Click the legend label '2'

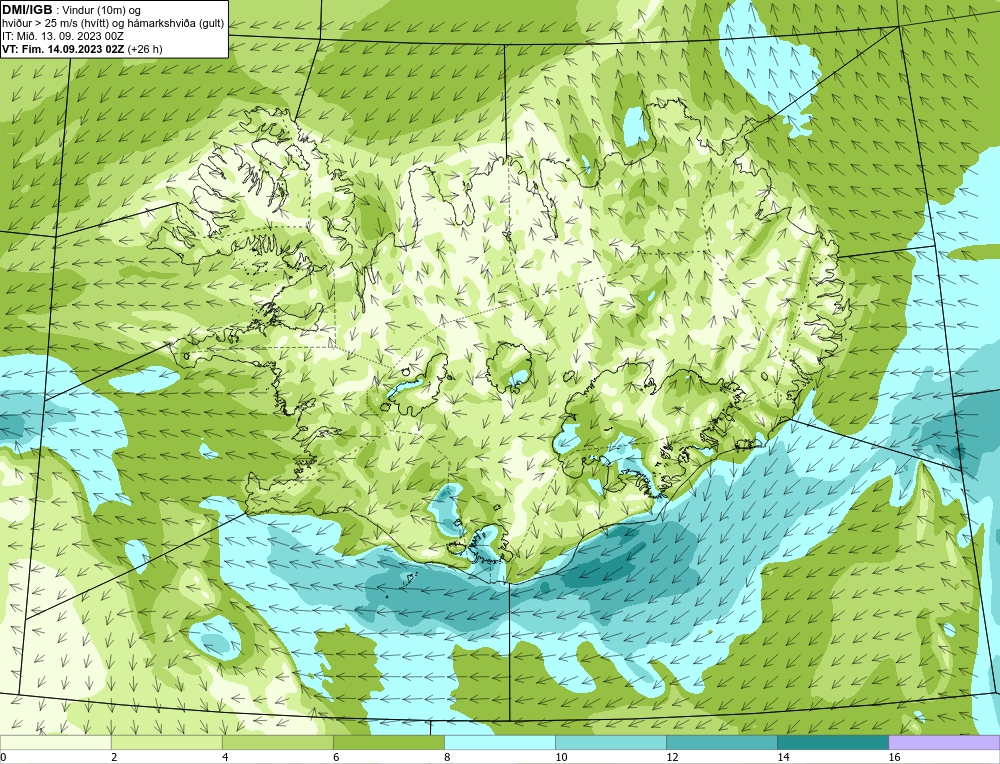(114, 757)
